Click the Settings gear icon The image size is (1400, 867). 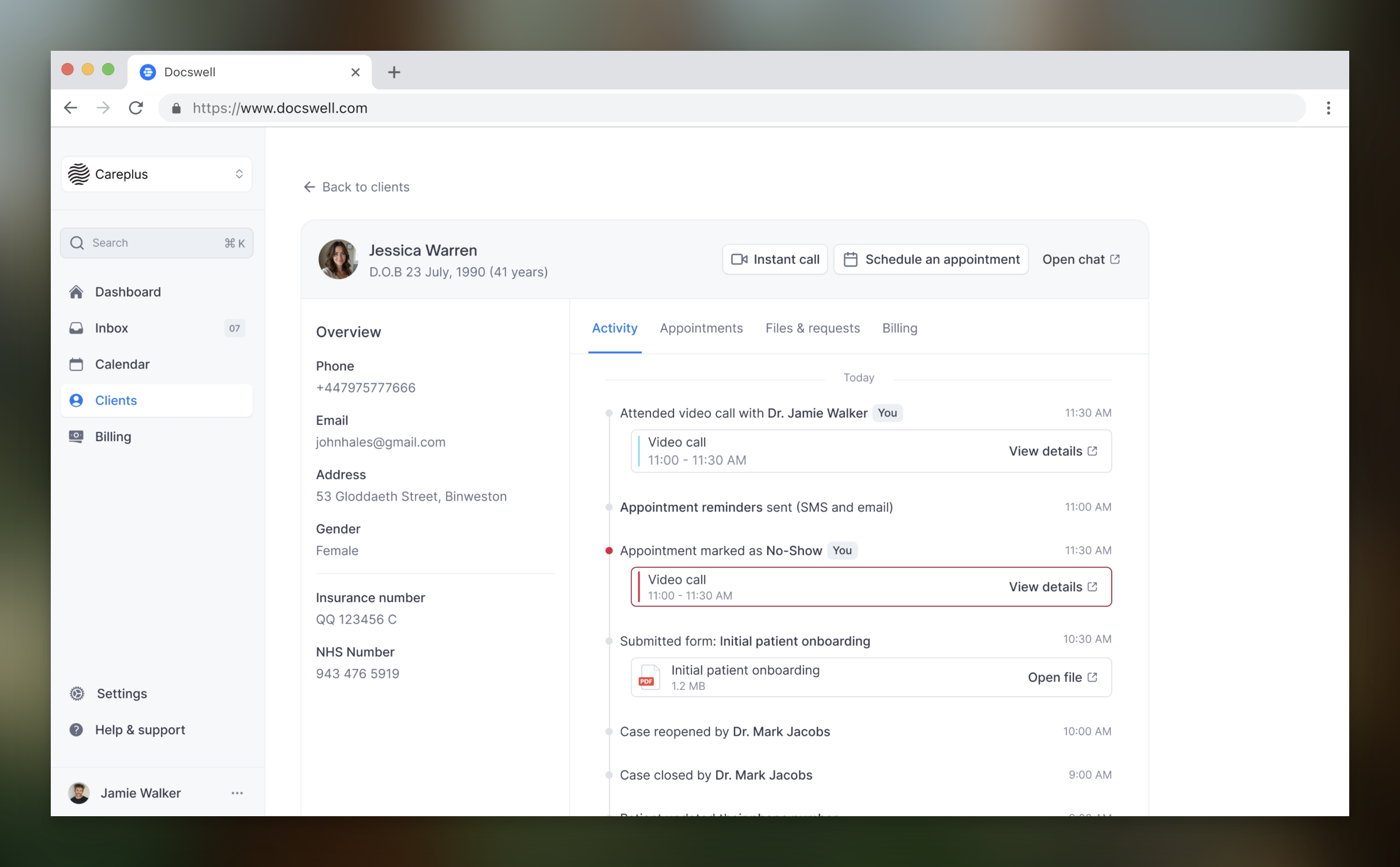77,694
